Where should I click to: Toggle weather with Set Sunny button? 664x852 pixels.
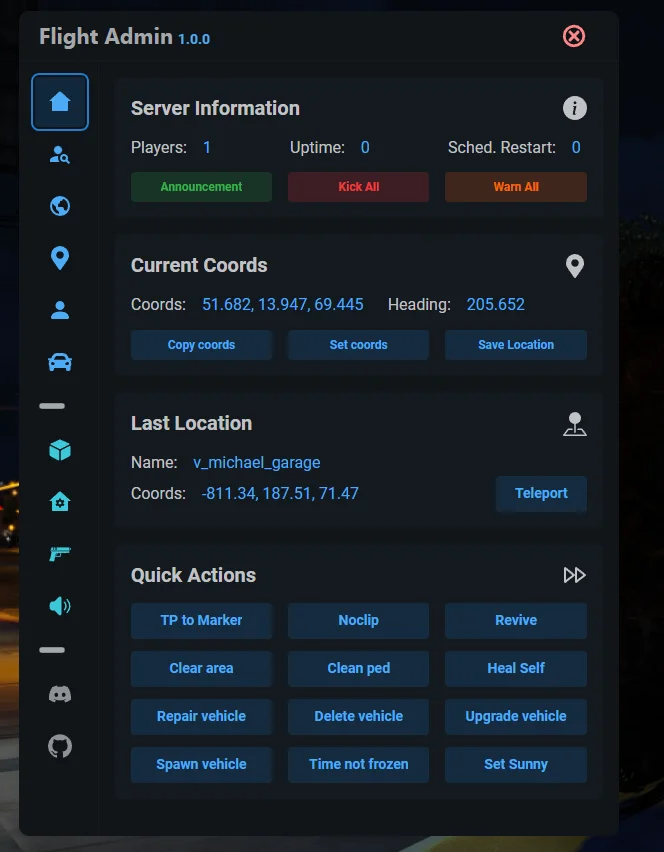tap(516, 764)
